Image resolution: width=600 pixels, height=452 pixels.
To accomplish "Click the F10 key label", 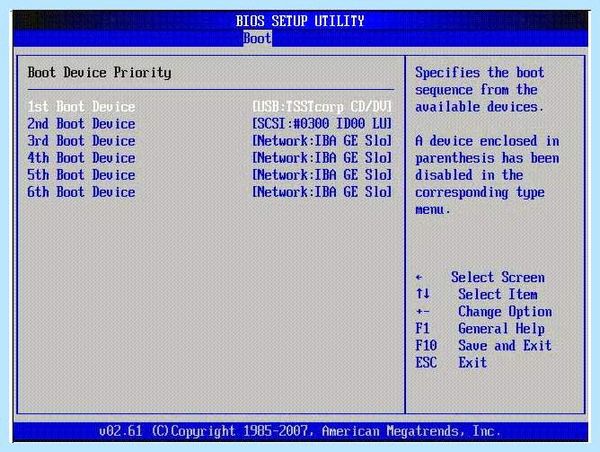I will 426,345.
